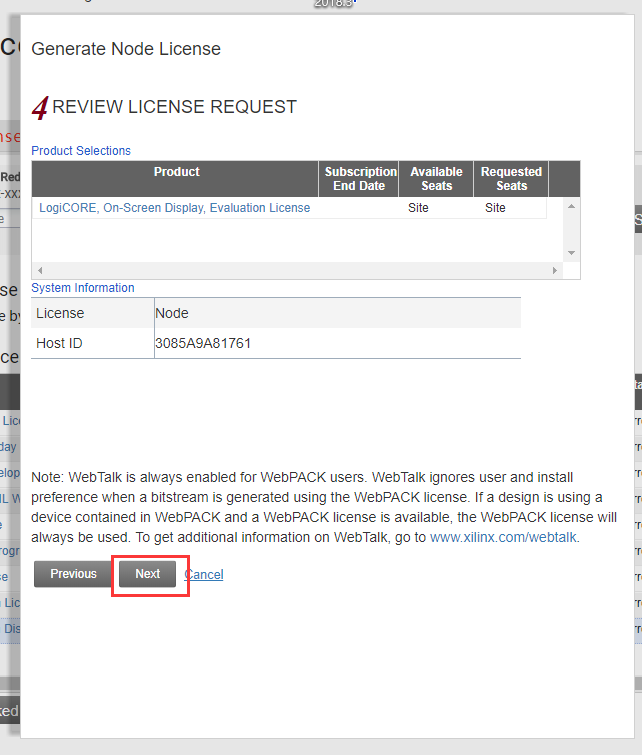Click the Product column header
This screenshot has width=642, height=755.
point(175,179)
